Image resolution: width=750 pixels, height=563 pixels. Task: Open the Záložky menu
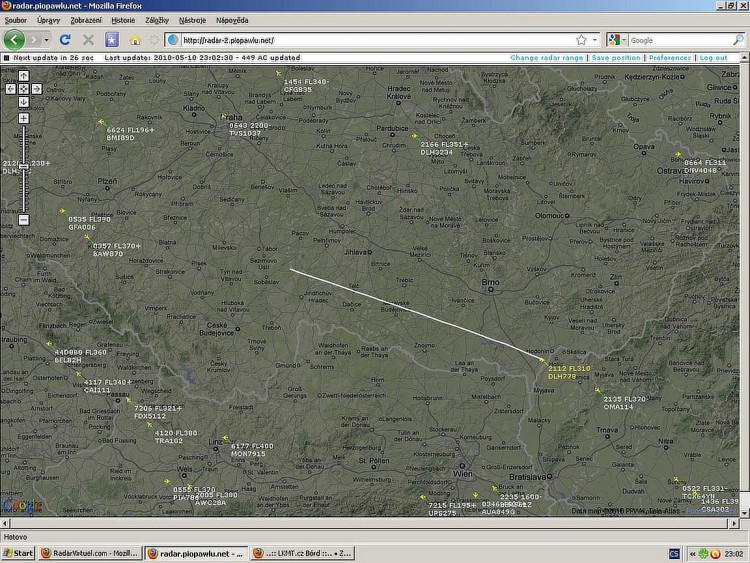click(x=157, y=20)
